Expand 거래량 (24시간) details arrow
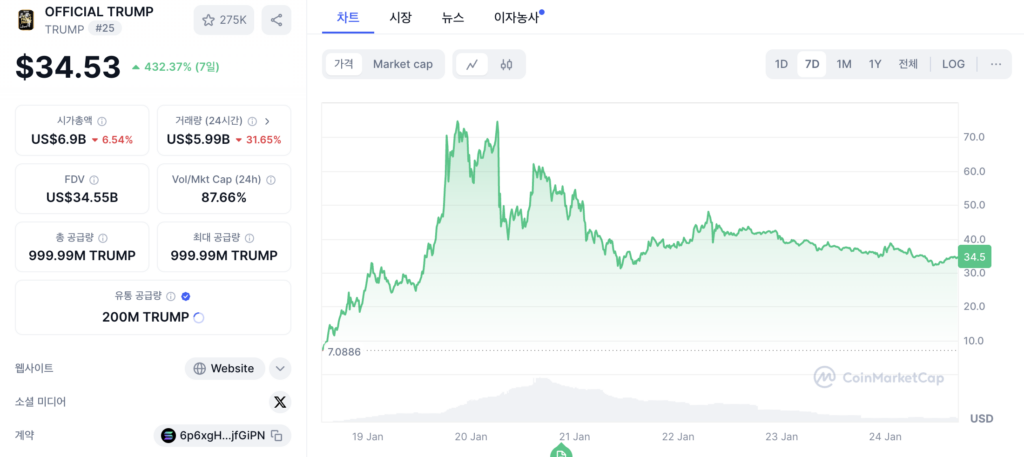This screenshot has width=1024, height=457. tap(267, 121)
